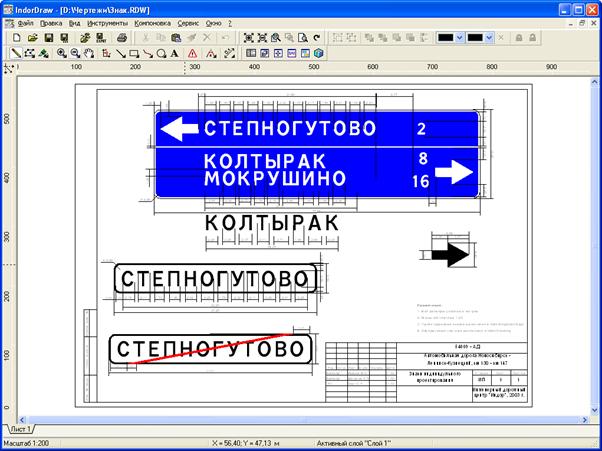This screenshot has width=602, height=451.
Task: Select the Text tool (A icon)
Action: click(x=175, y=53)
